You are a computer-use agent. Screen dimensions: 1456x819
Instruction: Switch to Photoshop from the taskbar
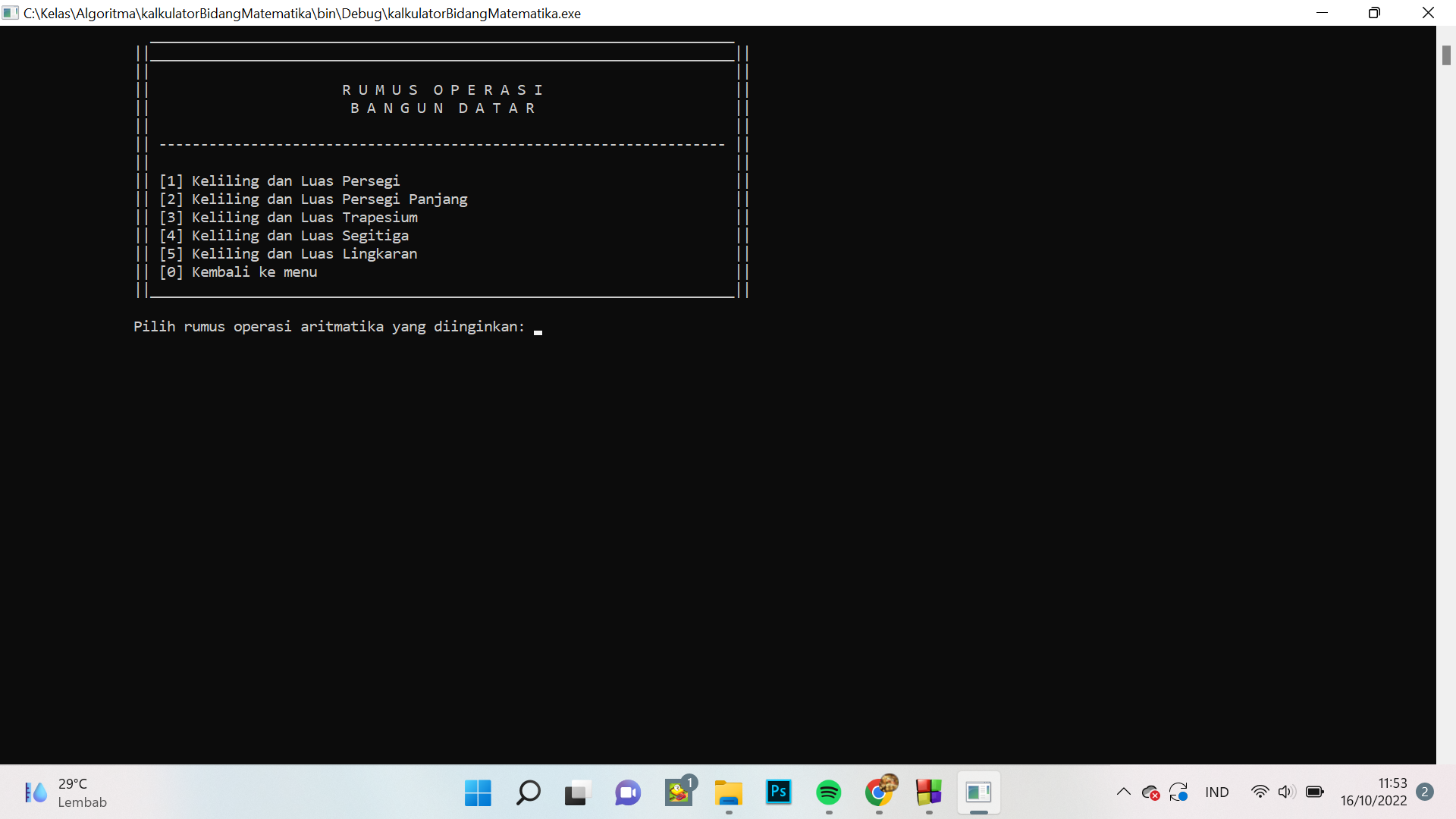pos(779,792)
